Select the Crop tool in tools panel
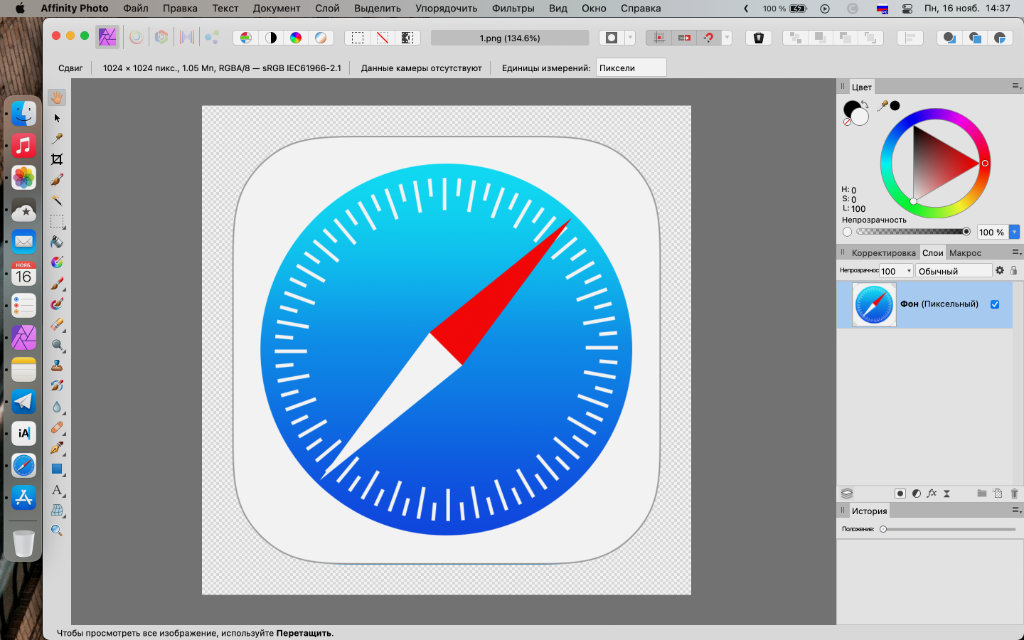The image size is (1024, 640). coord(57,159)
